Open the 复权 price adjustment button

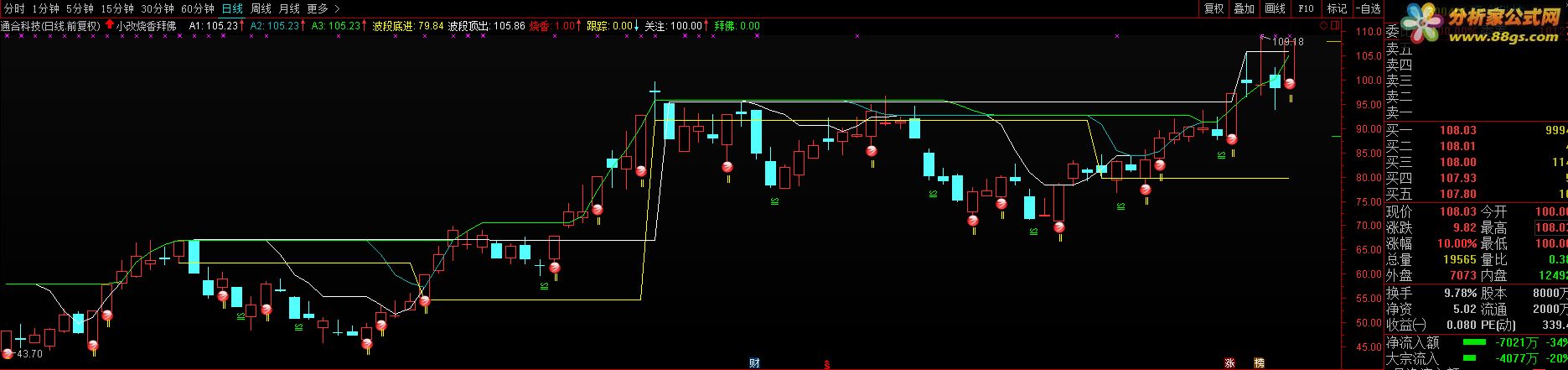click(1214, 8)
